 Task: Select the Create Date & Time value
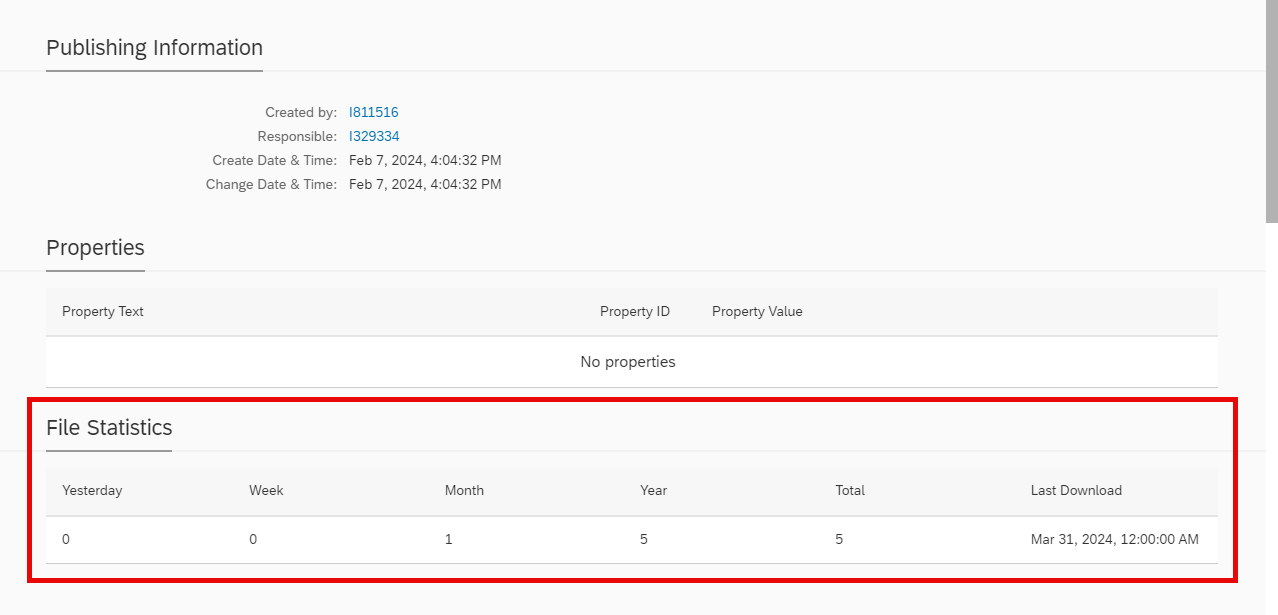pos(425,160)
